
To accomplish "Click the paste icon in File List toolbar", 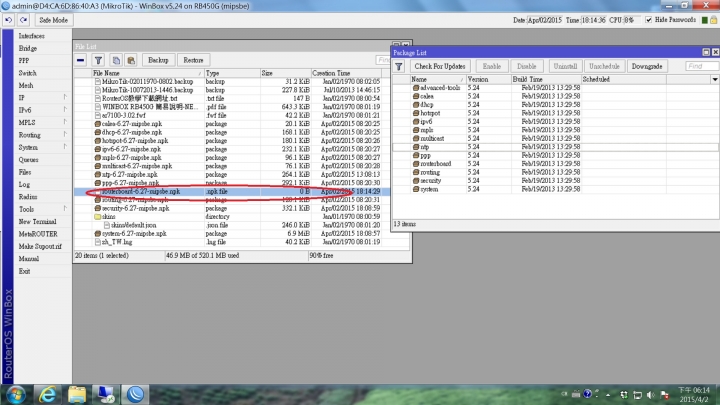I will click(x=131, y=60).
